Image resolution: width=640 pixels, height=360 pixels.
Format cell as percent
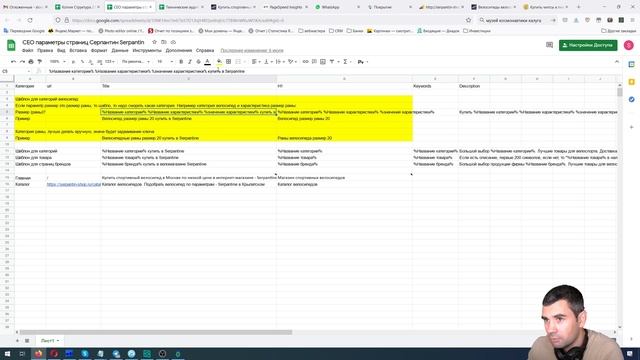point(82,62)
